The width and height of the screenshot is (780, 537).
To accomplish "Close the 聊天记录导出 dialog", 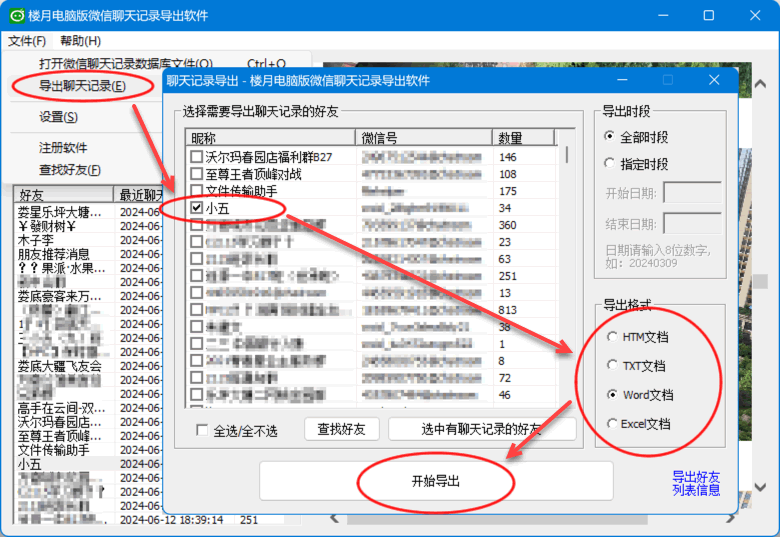I will coord(714,80).
